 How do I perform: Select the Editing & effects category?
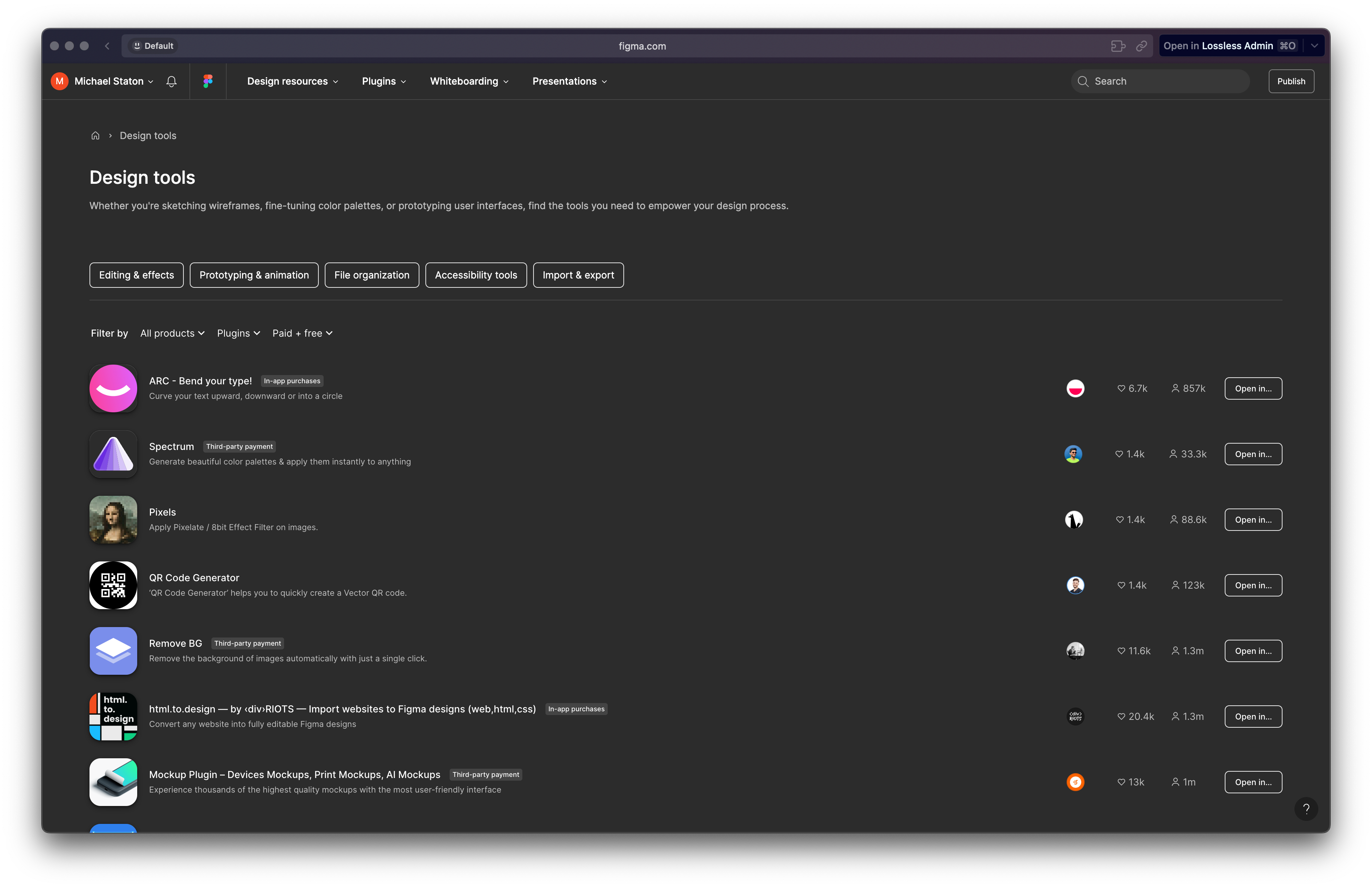pos(136,275)
